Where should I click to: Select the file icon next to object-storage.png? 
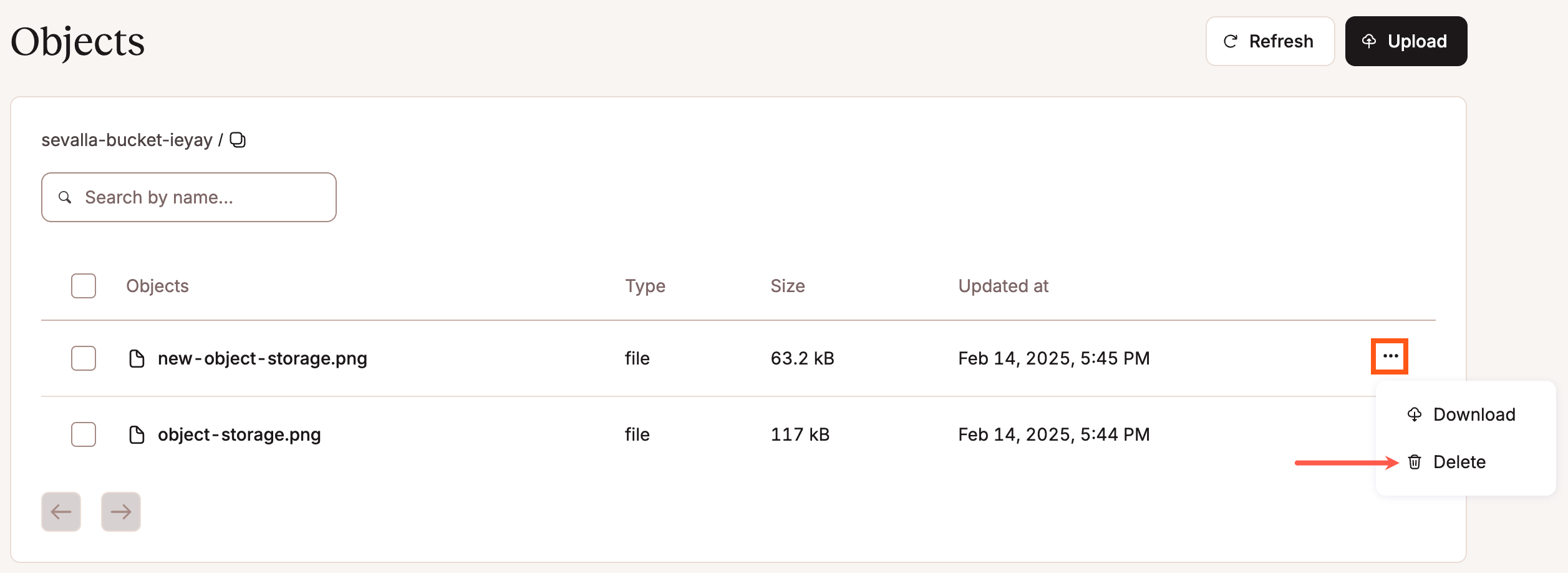point(137,434)
